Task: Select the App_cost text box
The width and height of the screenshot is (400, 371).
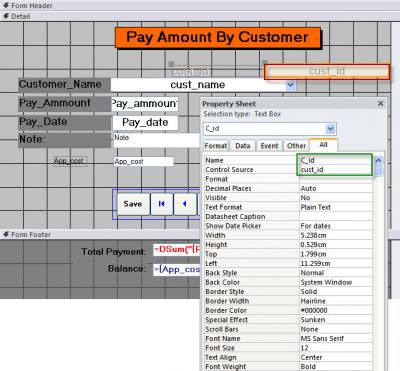Action: [x=143, y=162]
